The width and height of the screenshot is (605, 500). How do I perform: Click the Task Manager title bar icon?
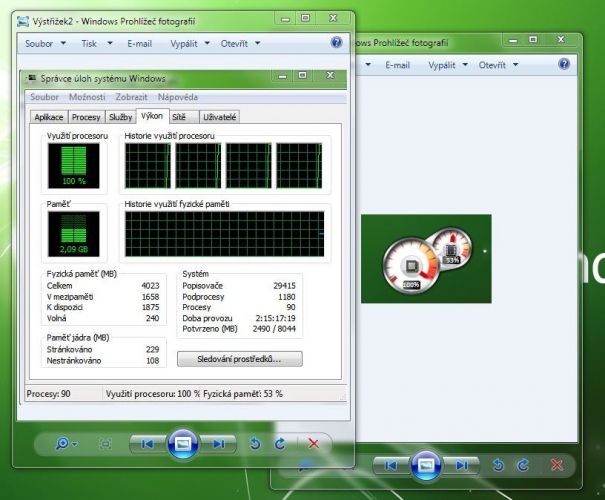[x=32, y=78]
